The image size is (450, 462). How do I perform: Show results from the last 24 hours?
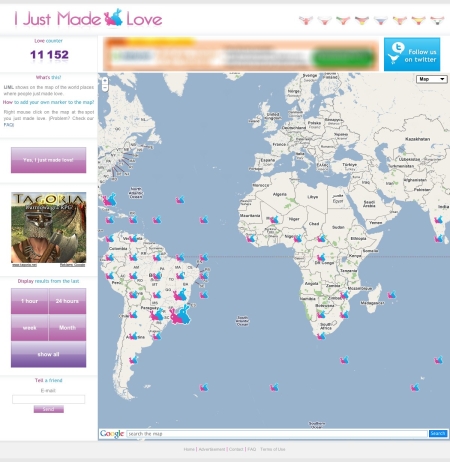(67, 301)
